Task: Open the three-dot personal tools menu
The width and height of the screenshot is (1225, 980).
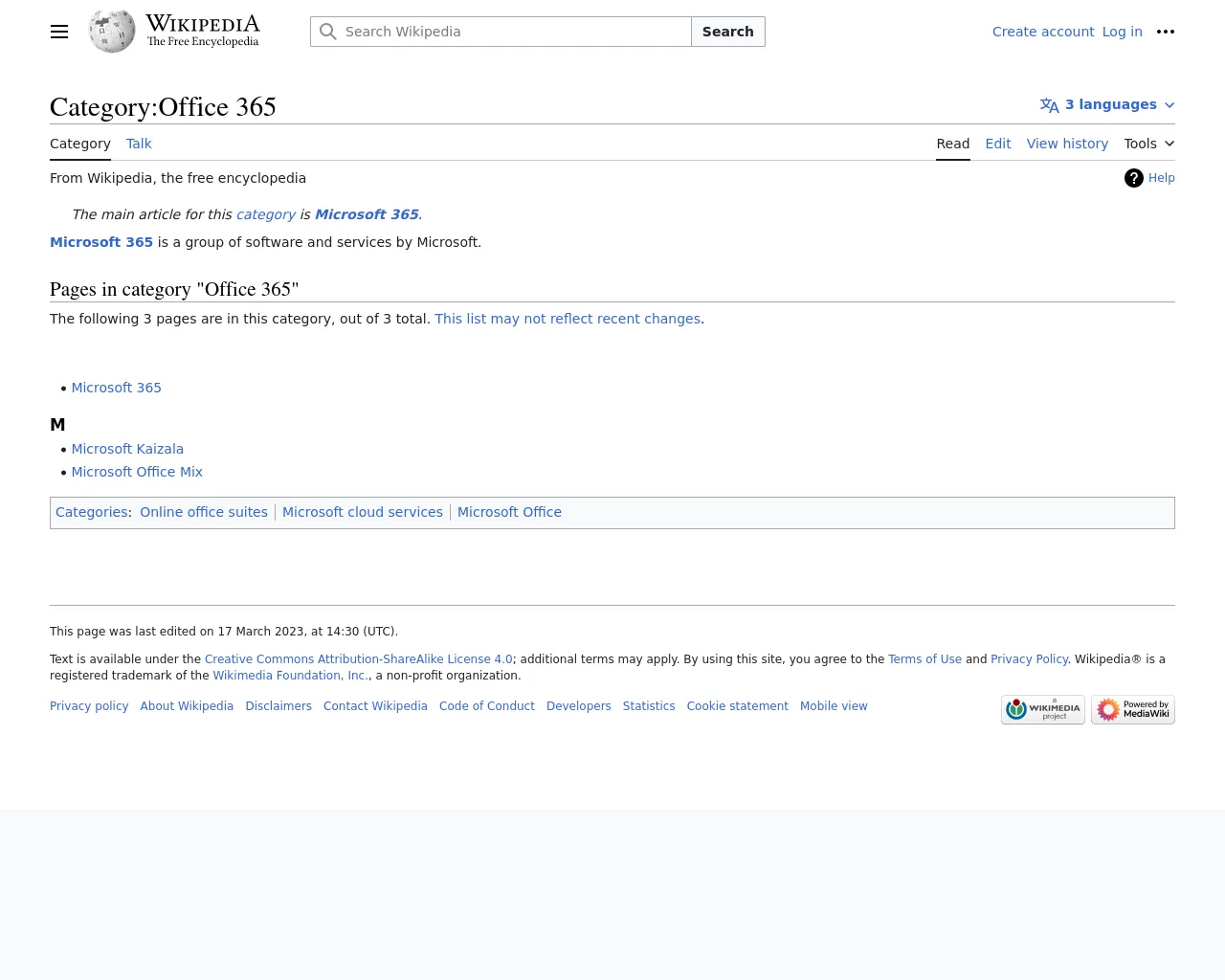Action: 1165,32
